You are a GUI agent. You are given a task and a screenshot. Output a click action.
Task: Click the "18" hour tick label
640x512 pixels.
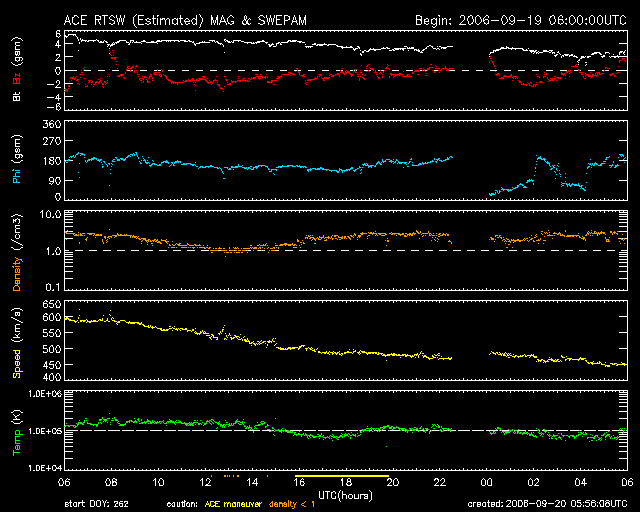click(x=346, y=482)
